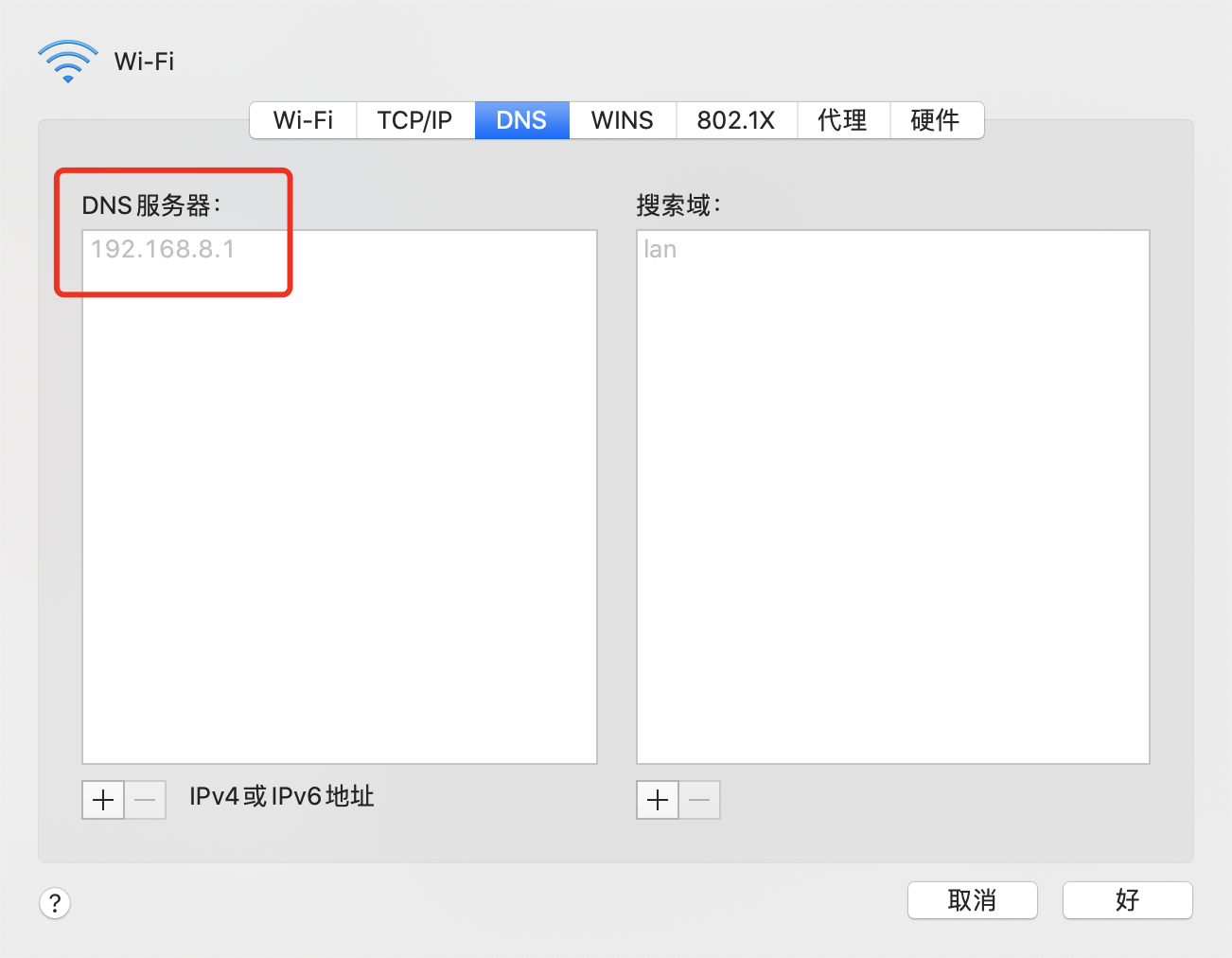
Task: Click the DNS 服务器 label
Action: click(151, 205)
